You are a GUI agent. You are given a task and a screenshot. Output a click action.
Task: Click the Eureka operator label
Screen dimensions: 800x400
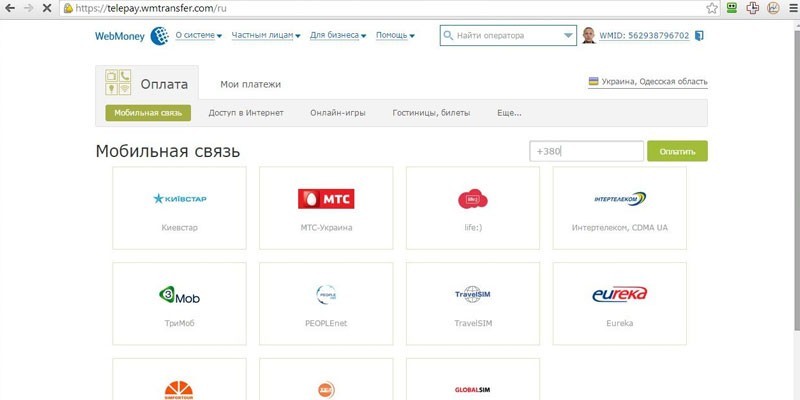click(619, 323)
